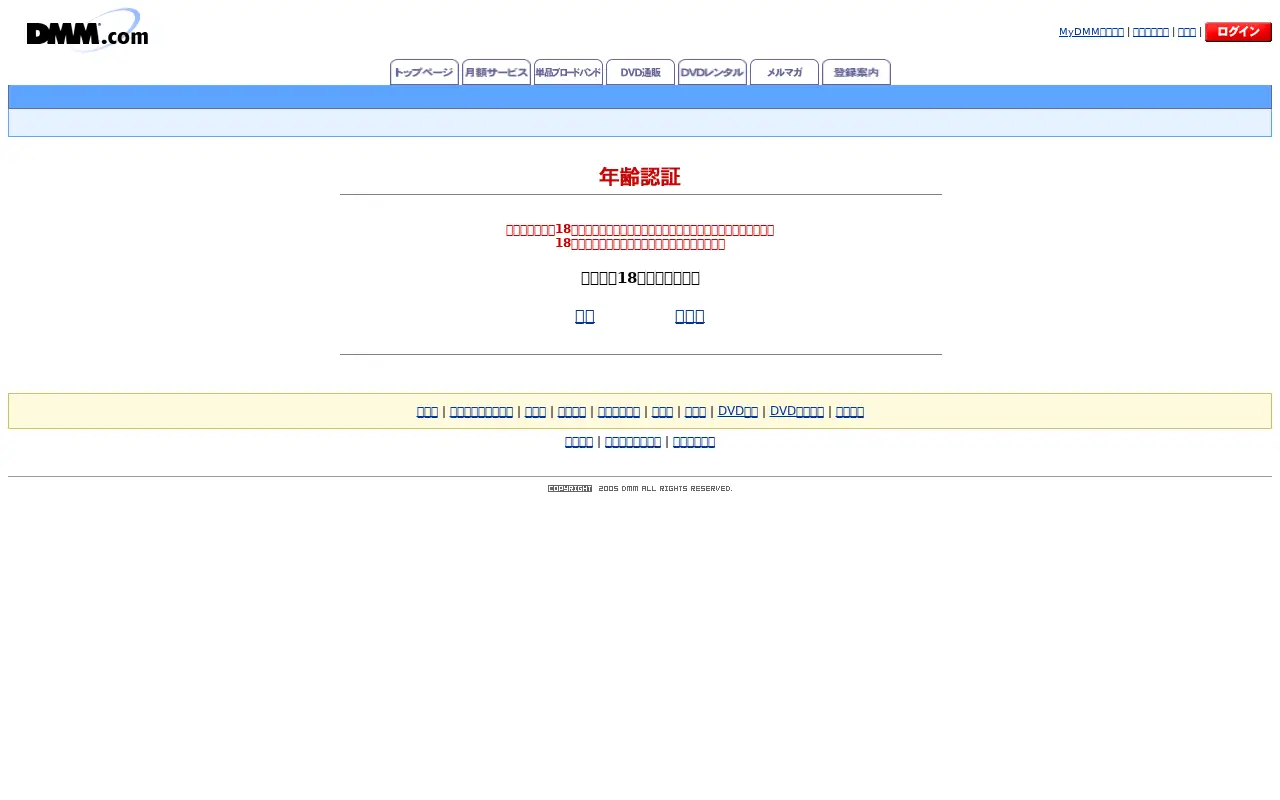Select the 単品ブロードバンド tab

[568, 72]
